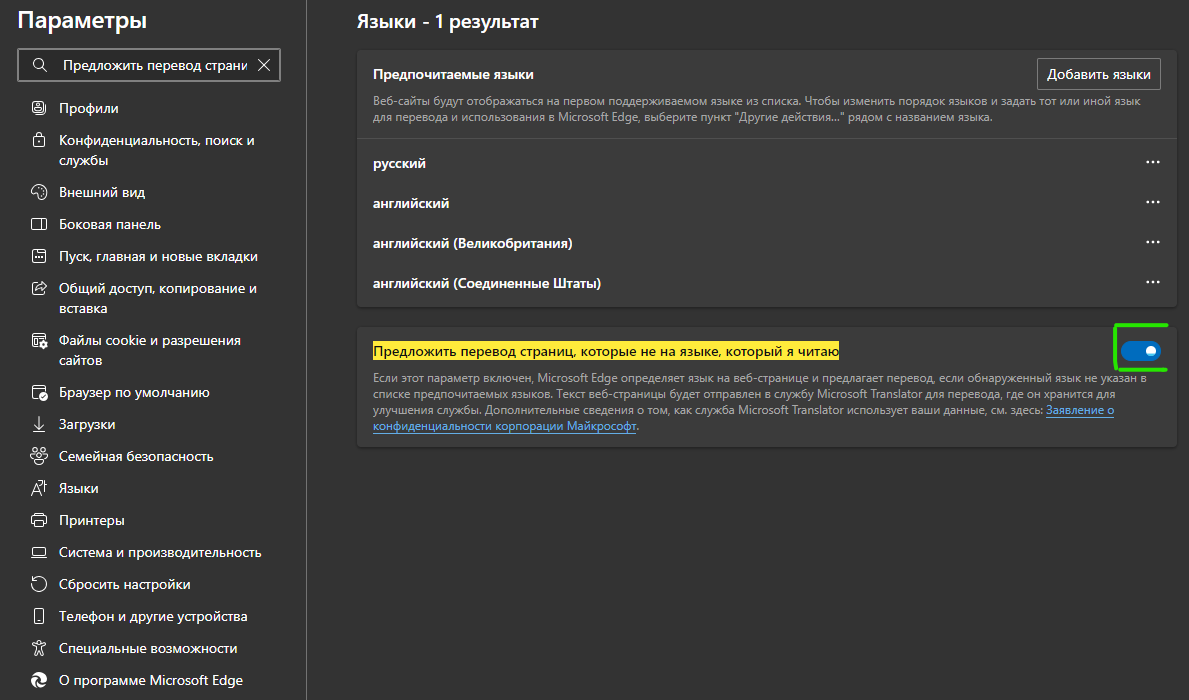Click the Добавить языки button
Image resolution: width=1189 pixels, height=700 pixels.
1099,74
